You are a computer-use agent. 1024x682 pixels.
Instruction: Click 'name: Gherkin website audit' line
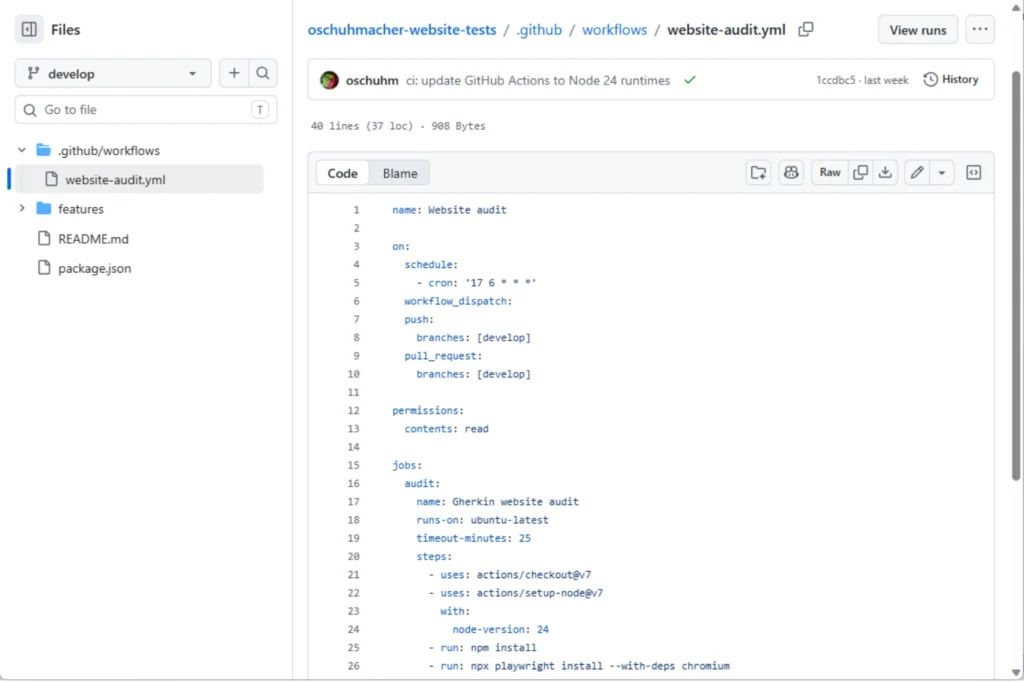pos(497,502)
